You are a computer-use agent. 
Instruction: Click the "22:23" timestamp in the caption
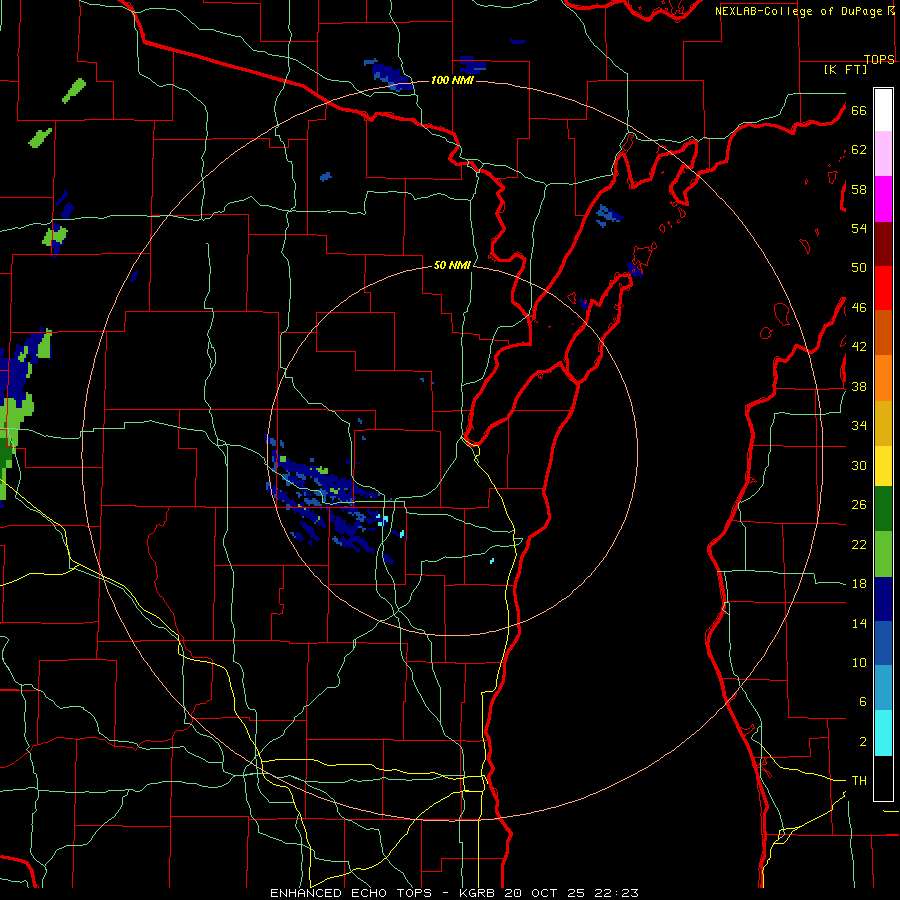point(616,893)
